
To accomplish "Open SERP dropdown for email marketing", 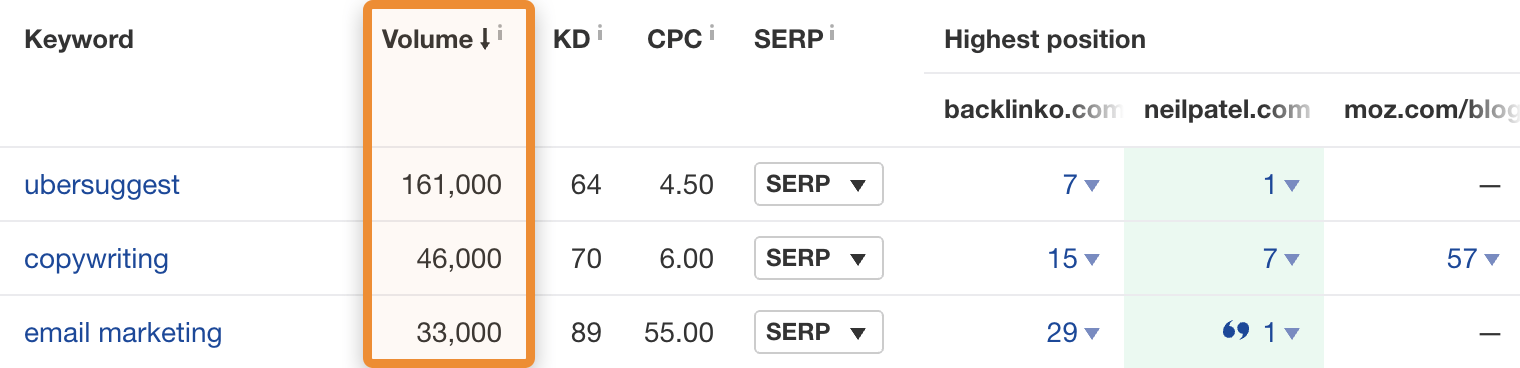I will [x=818, y=332].
